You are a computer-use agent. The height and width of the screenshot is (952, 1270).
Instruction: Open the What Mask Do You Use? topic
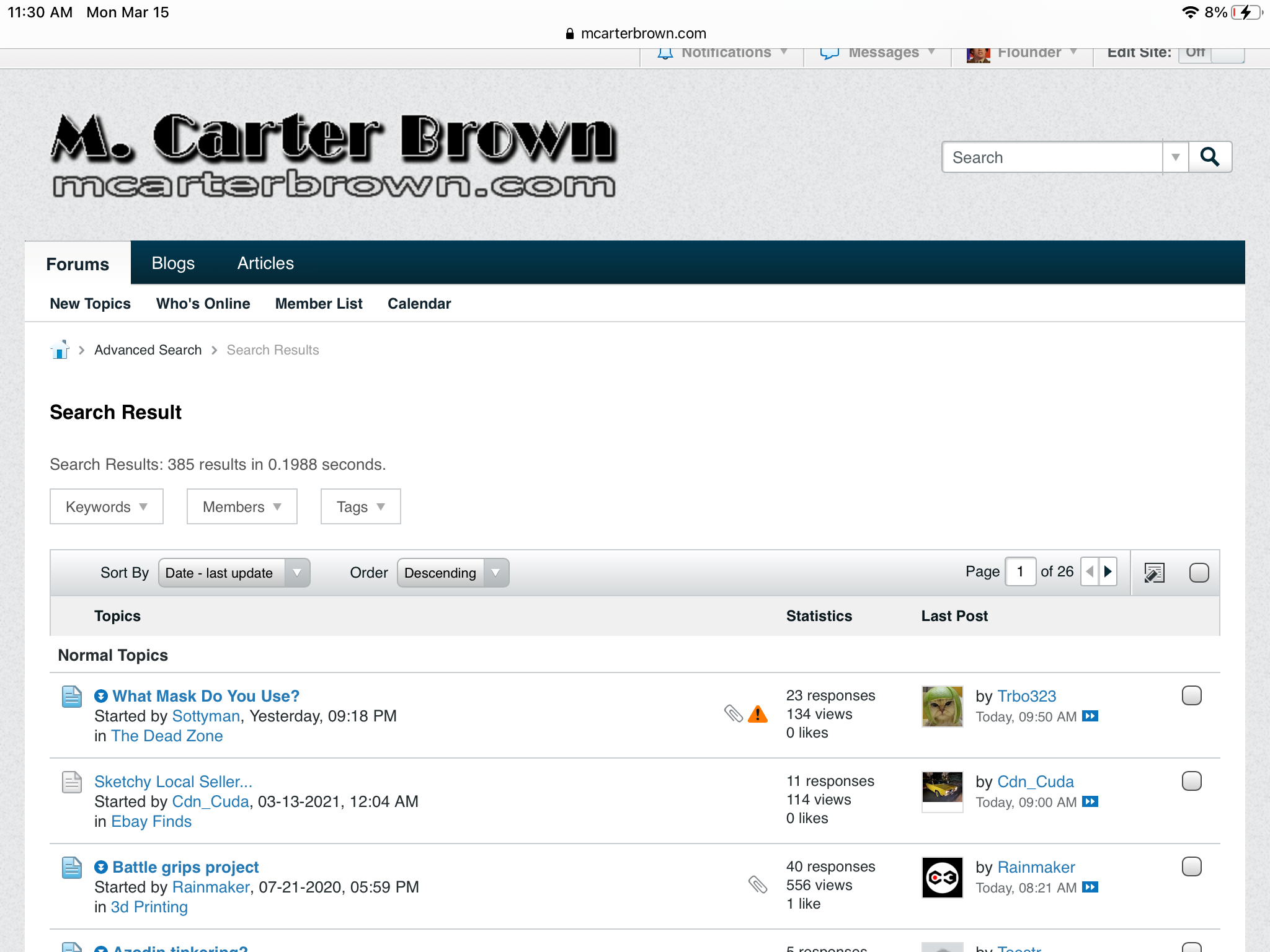coord(206,696)
